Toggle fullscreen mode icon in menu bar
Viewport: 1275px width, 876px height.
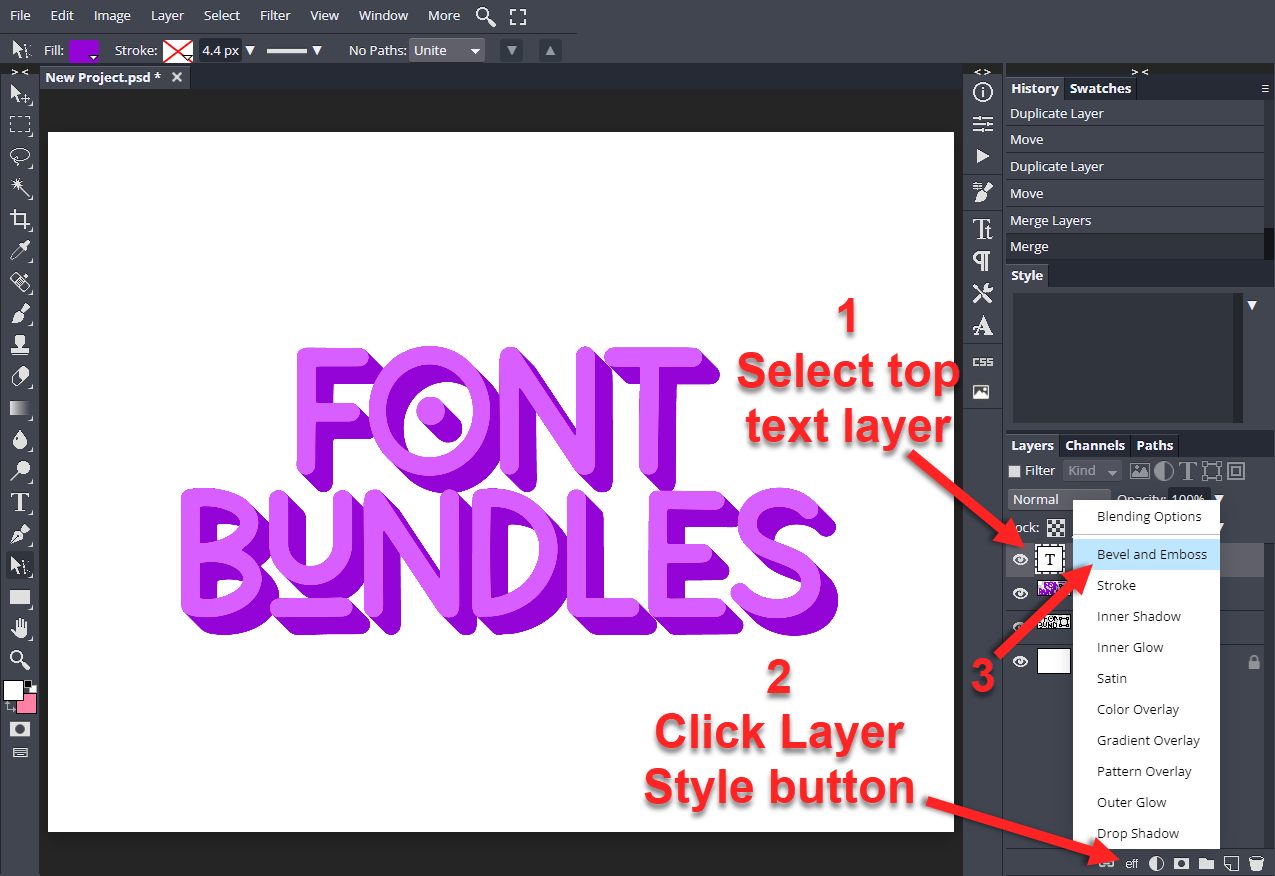point(517,16)
